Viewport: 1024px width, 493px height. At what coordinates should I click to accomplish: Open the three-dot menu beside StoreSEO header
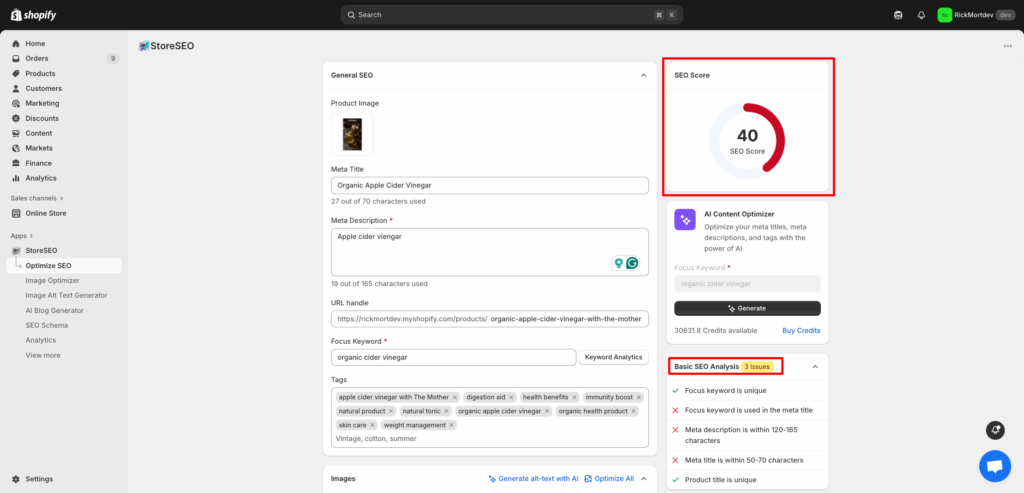[1007, 45]
